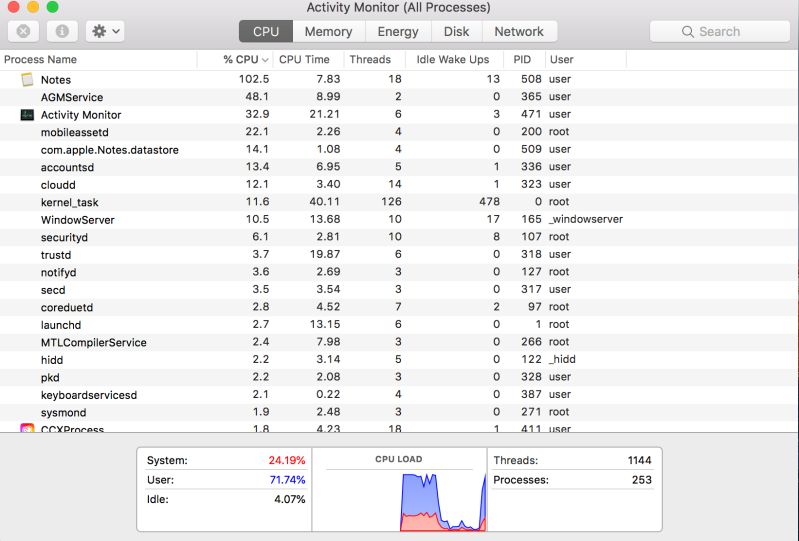Select the Activity Monitor process name

point(81,115)
